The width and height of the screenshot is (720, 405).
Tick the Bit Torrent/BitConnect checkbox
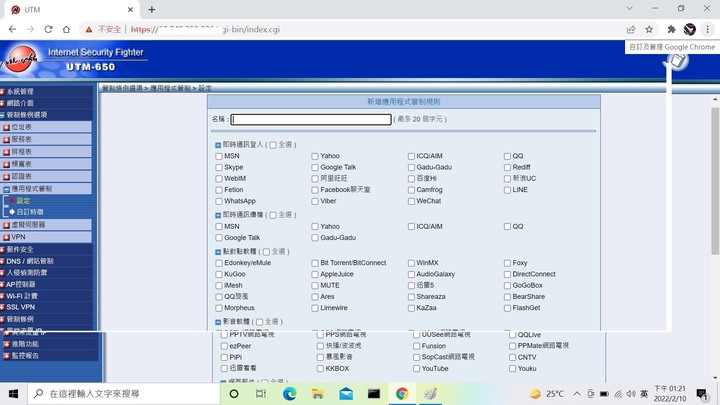[x=315, y=263]
